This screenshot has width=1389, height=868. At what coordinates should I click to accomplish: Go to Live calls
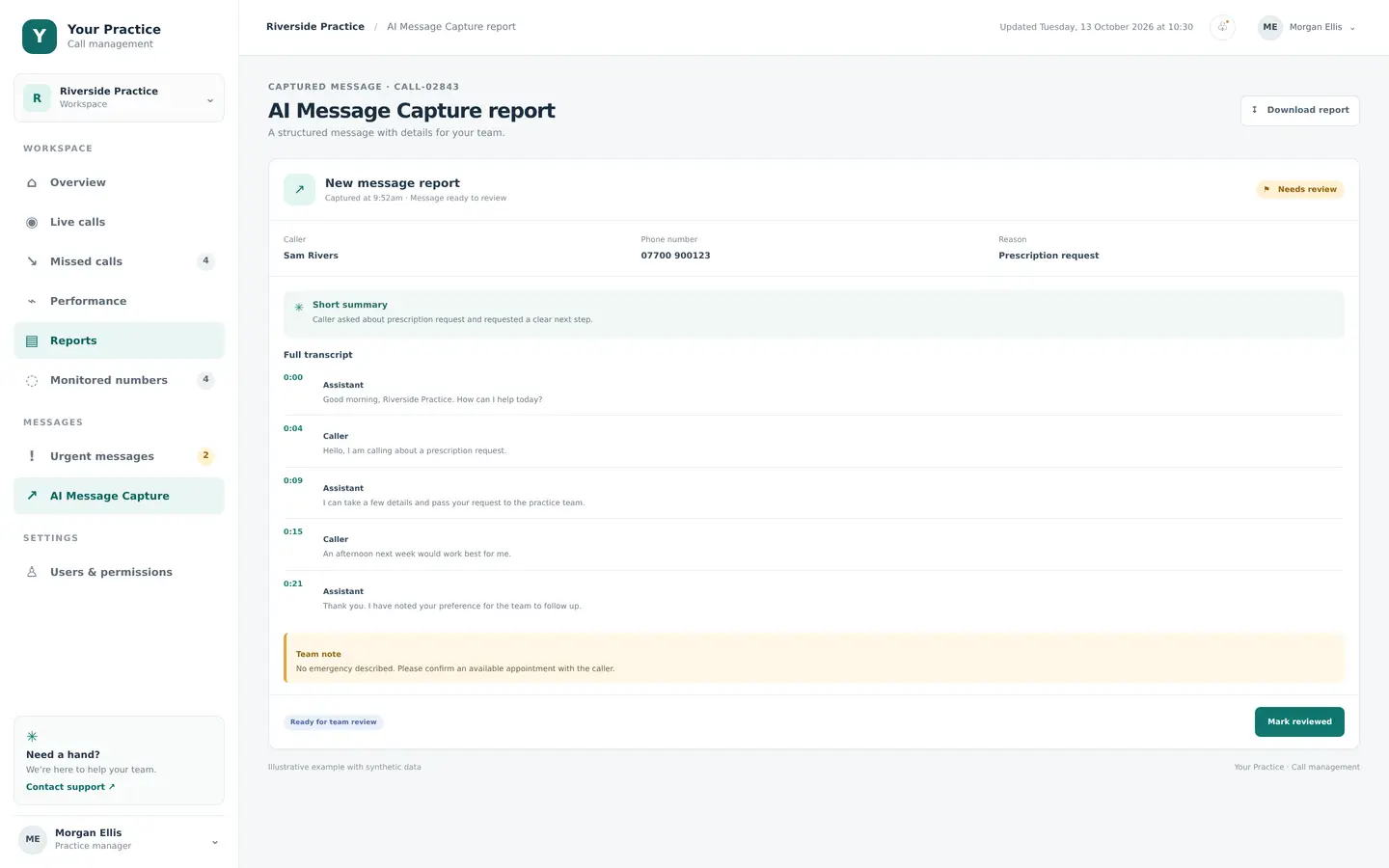click(x=119, y=222)
